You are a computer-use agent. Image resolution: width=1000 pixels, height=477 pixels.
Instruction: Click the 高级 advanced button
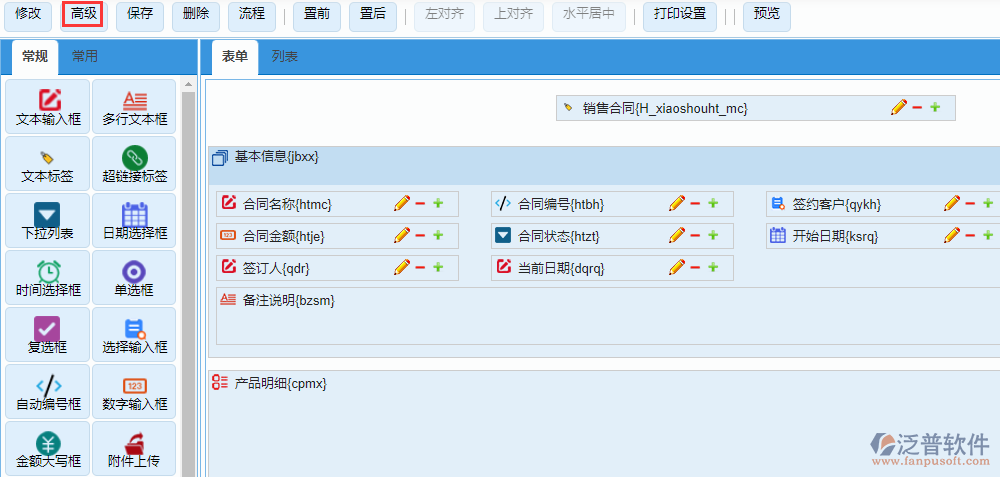pos(82,14)
